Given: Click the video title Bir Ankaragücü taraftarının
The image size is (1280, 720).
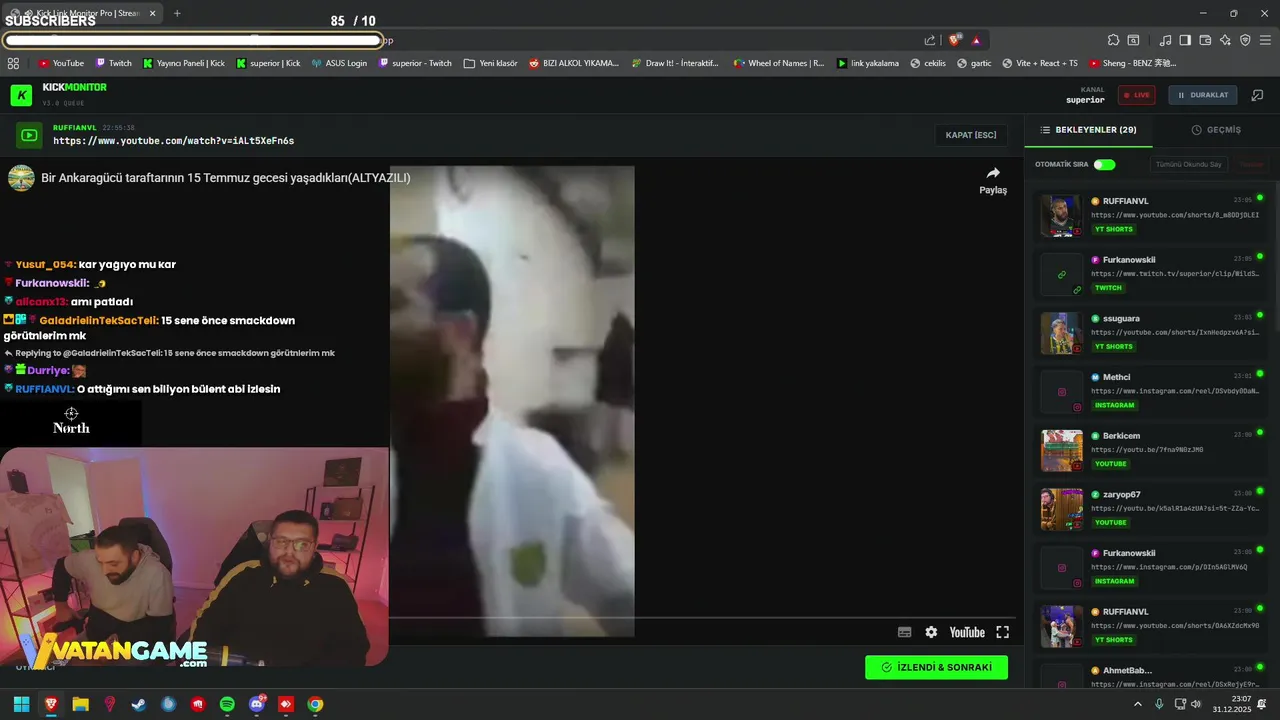Looking at the screenshot, I should (x=226, y=178).
